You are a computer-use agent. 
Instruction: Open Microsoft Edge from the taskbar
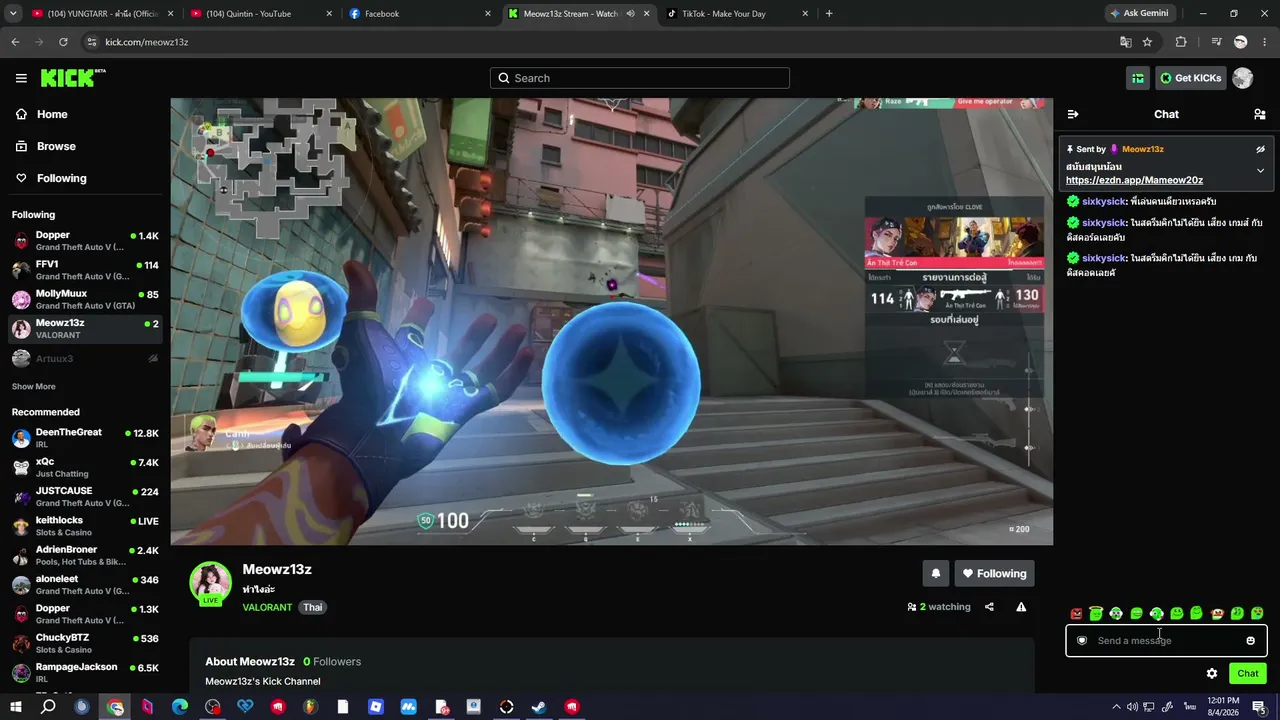point(180,707)
